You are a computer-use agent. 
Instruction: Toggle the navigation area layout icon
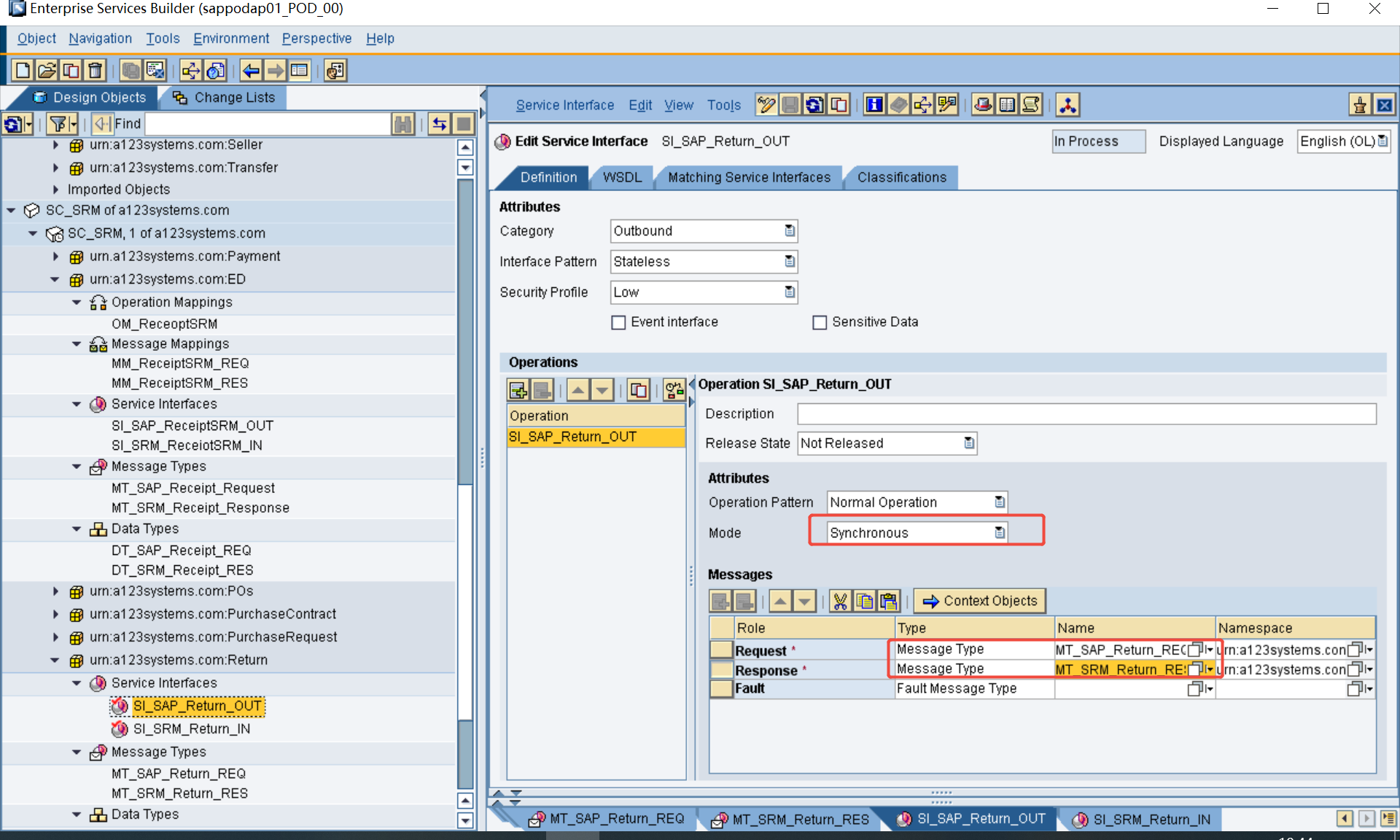coord(299,71)
